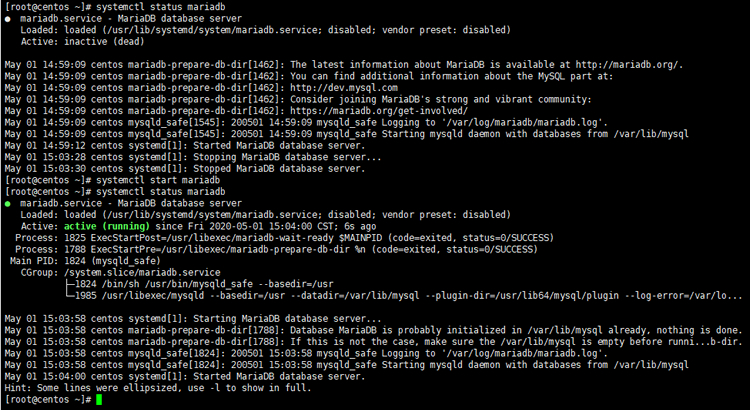Image resolution: width=750 pixels, height=410 pixels.
Task: Click the green 'active (running)' text
Action: 107,226
